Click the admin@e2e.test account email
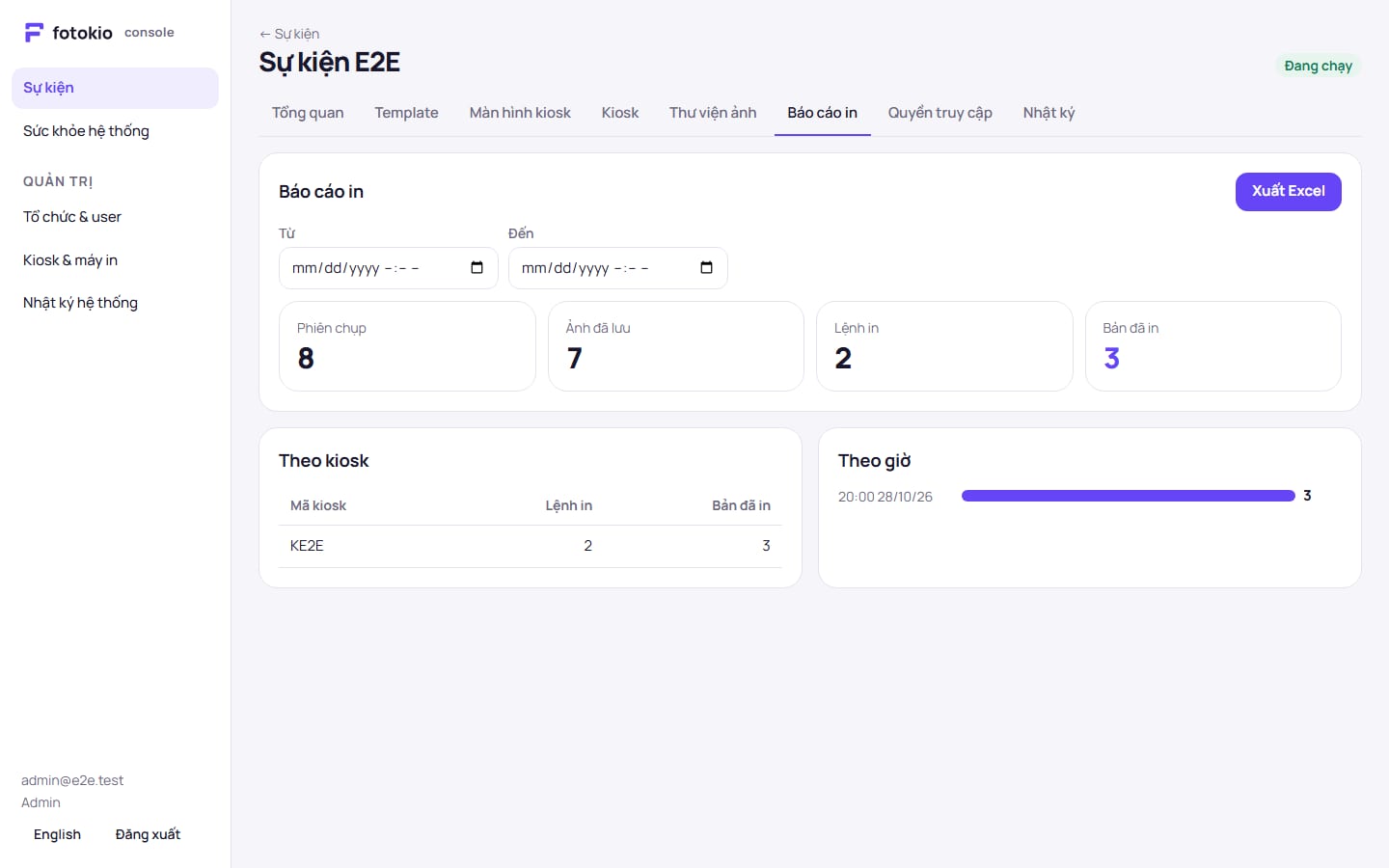 point(72,780)
